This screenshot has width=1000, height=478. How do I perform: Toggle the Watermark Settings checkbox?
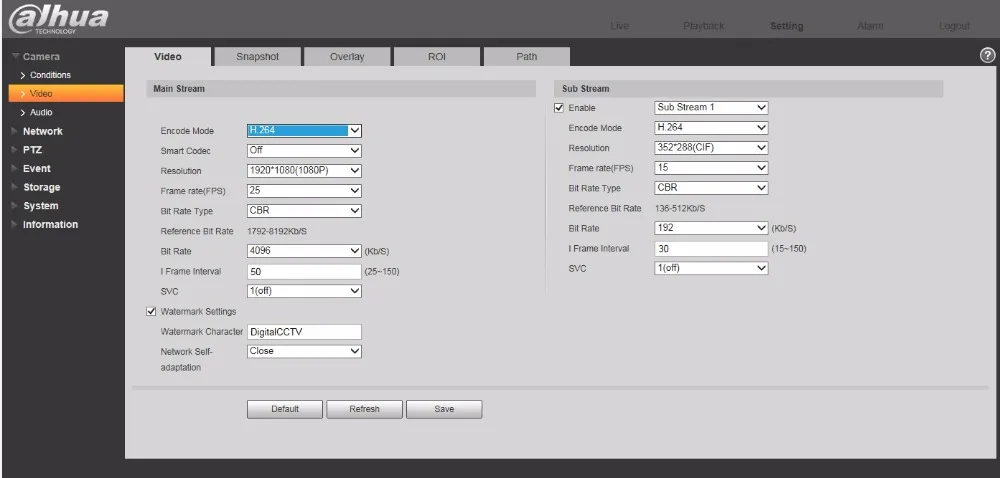(x=151, y=312)
